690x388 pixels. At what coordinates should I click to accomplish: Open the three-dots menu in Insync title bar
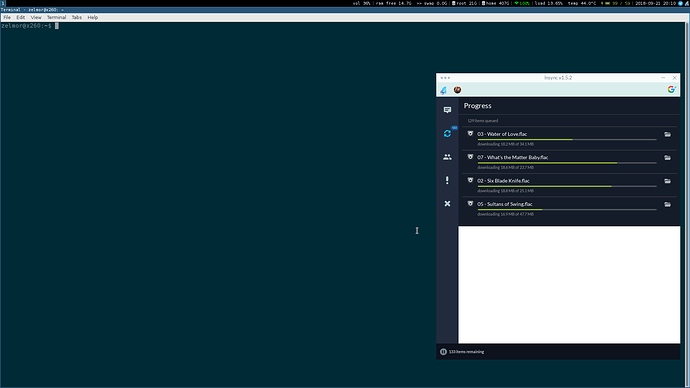445,78
